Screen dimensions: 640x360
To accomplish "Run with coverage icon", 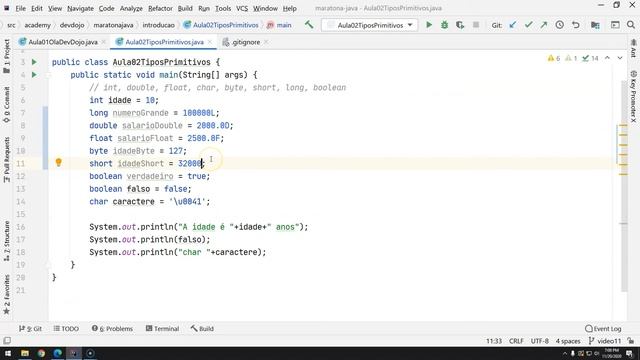I will pyautogui.click(x=460, y=25).
